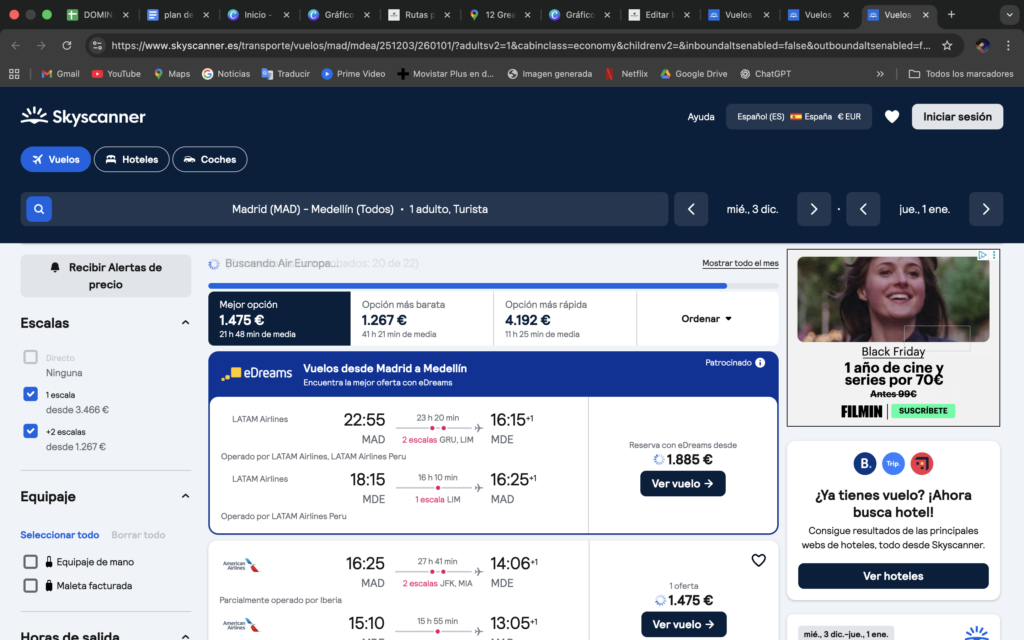The height and width of the screenshot is (640, 1024).
Task: Tick the Maleta facturada checkbox
Action: (x=31, y=585)
